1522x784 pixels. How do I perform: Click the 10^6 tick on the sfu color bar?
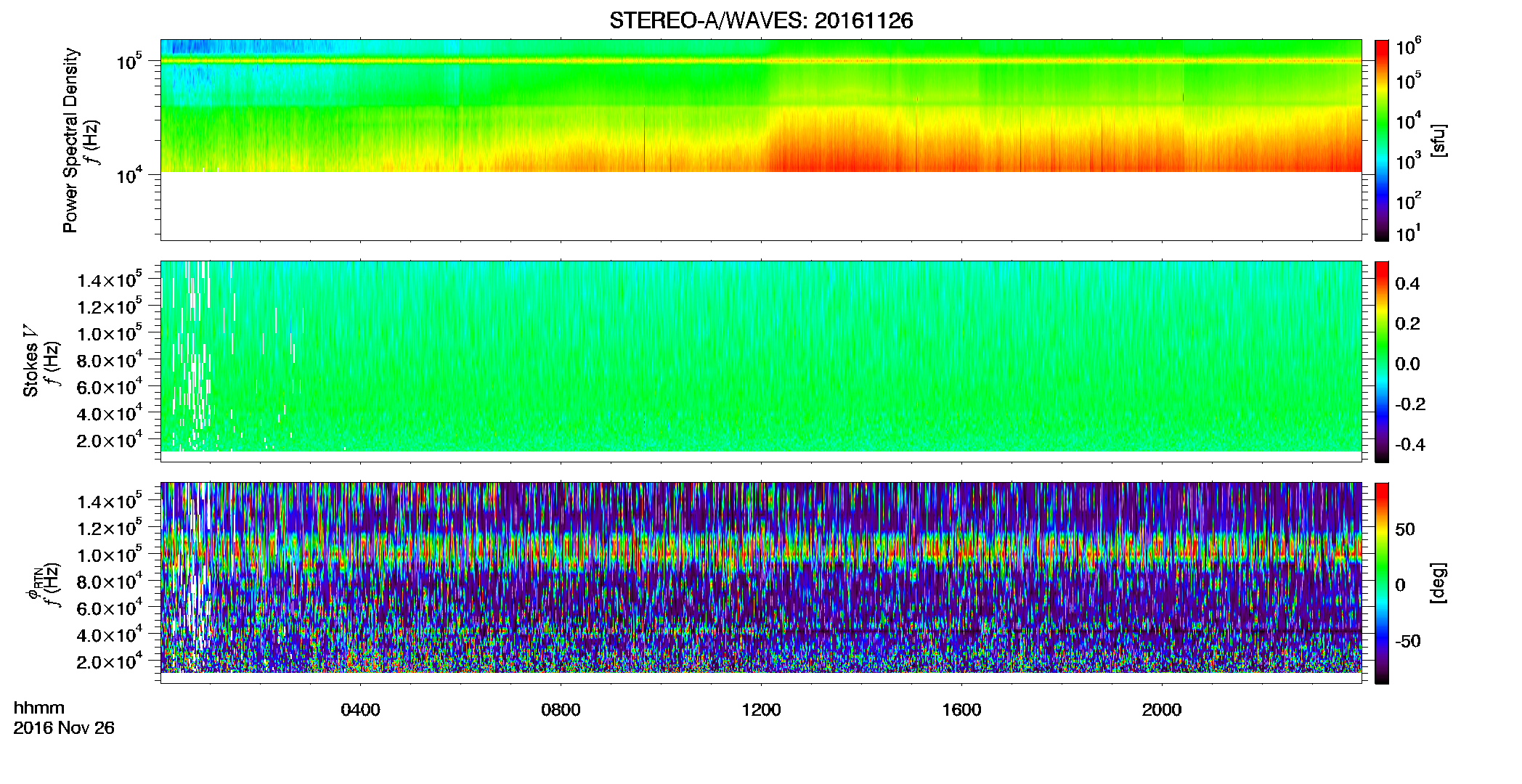(1409, 47)
